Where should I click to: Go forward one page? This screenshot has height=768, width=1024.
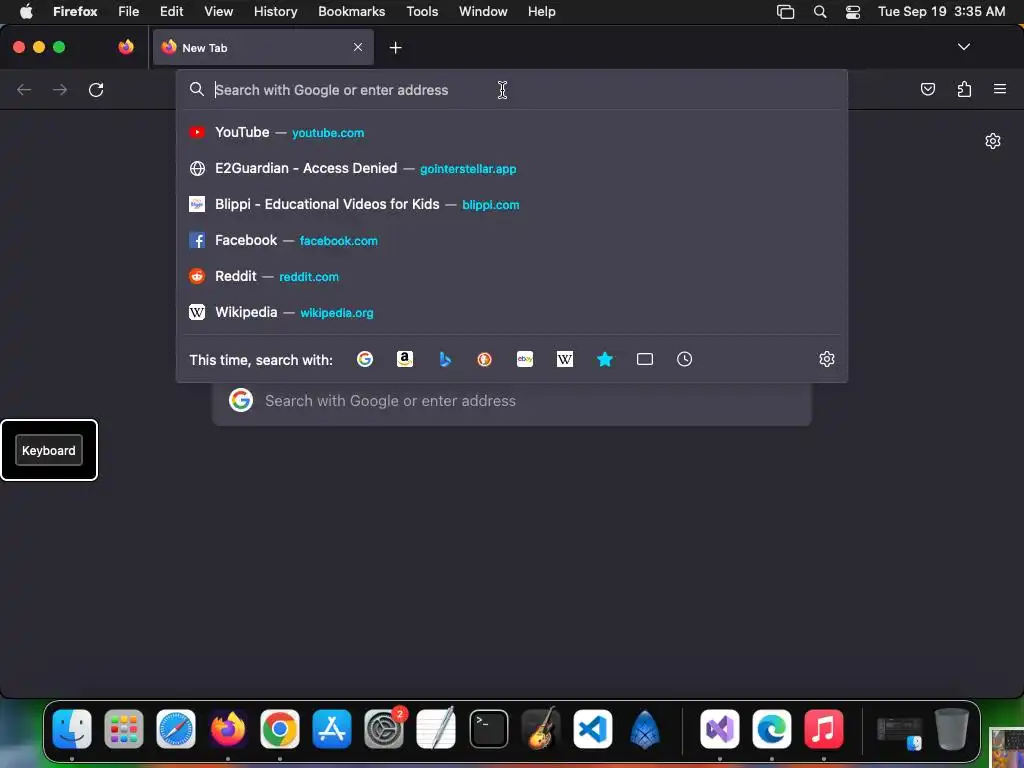click(x=60, y=89)
